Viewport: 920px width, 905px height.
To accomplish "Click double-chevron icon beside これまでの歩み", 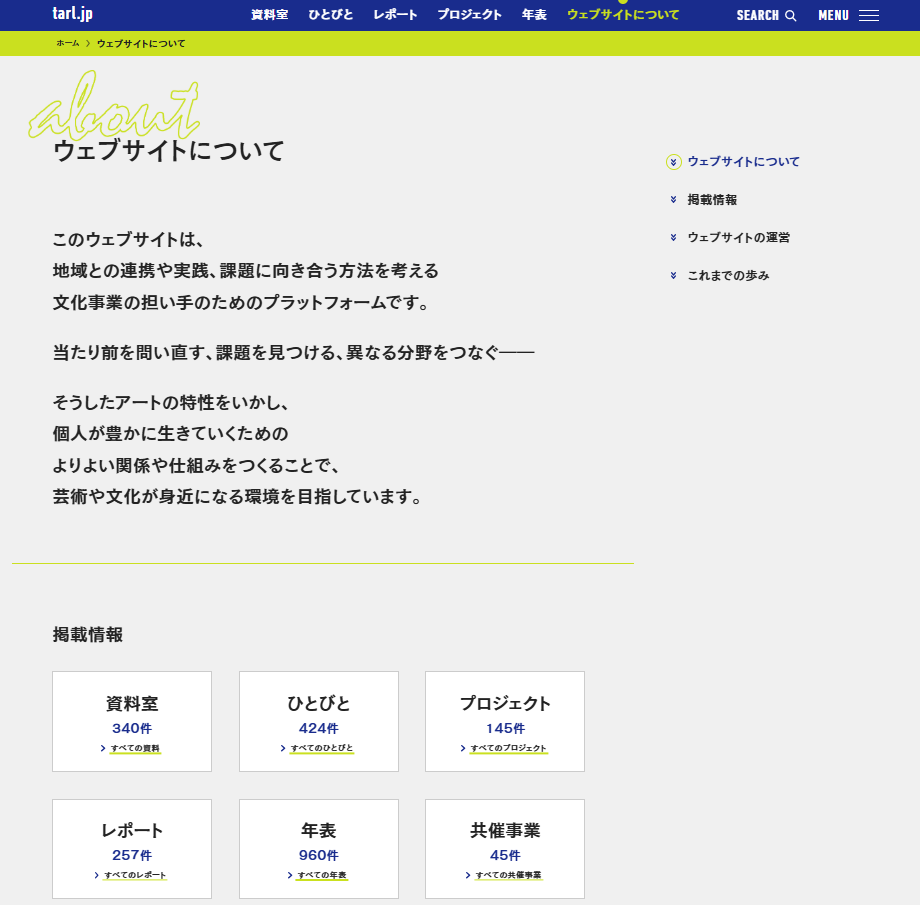I will coord(674,275).
